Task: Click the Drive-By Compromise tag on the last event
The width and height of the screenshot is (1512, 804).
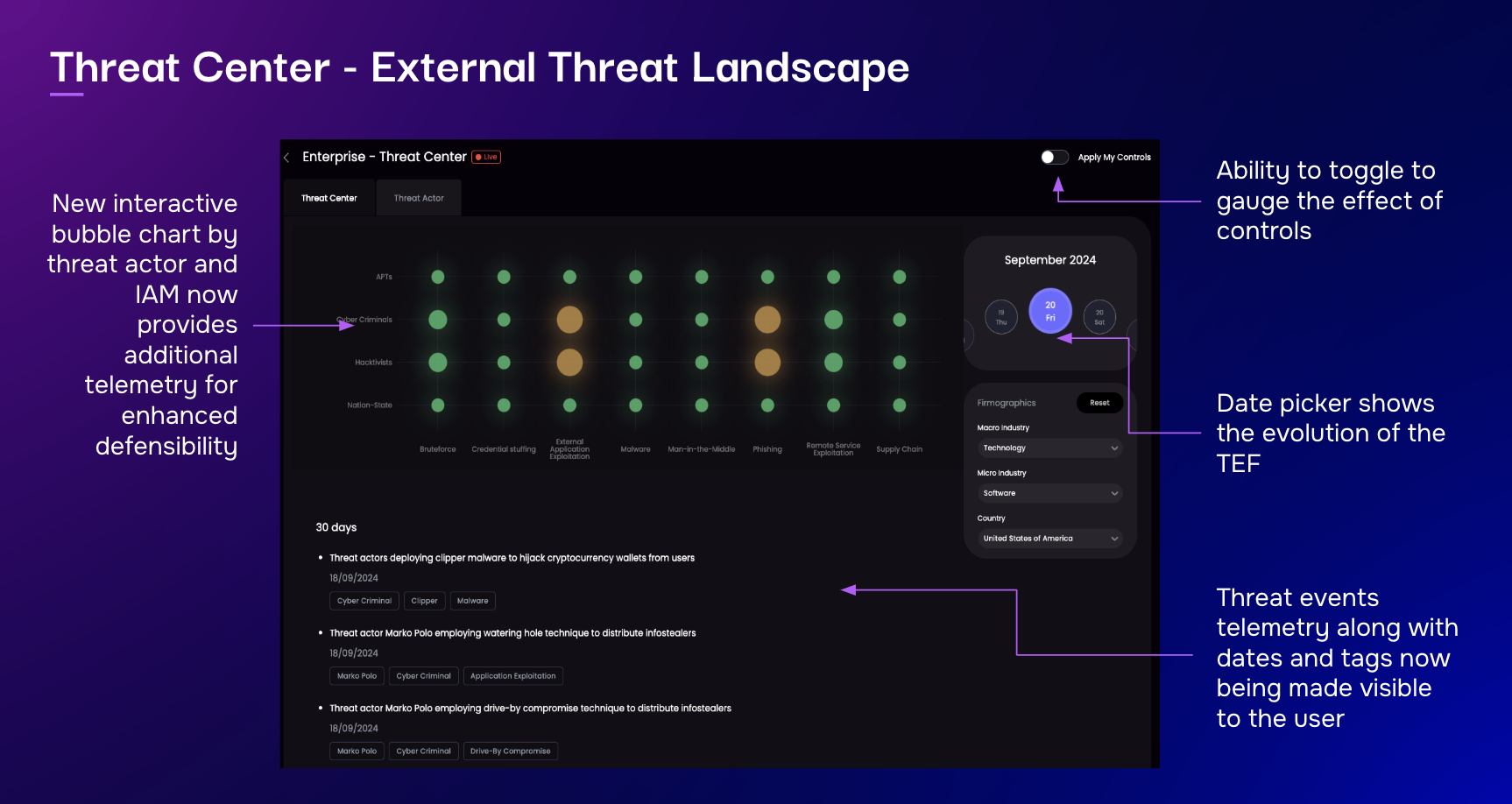Action: coord(511,751)
